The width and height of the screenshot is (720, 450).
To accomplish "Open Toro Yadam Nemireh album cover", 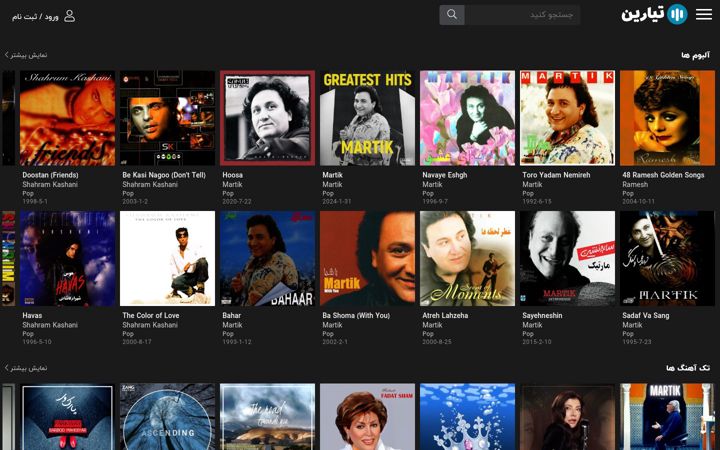I will pos(568,118).
